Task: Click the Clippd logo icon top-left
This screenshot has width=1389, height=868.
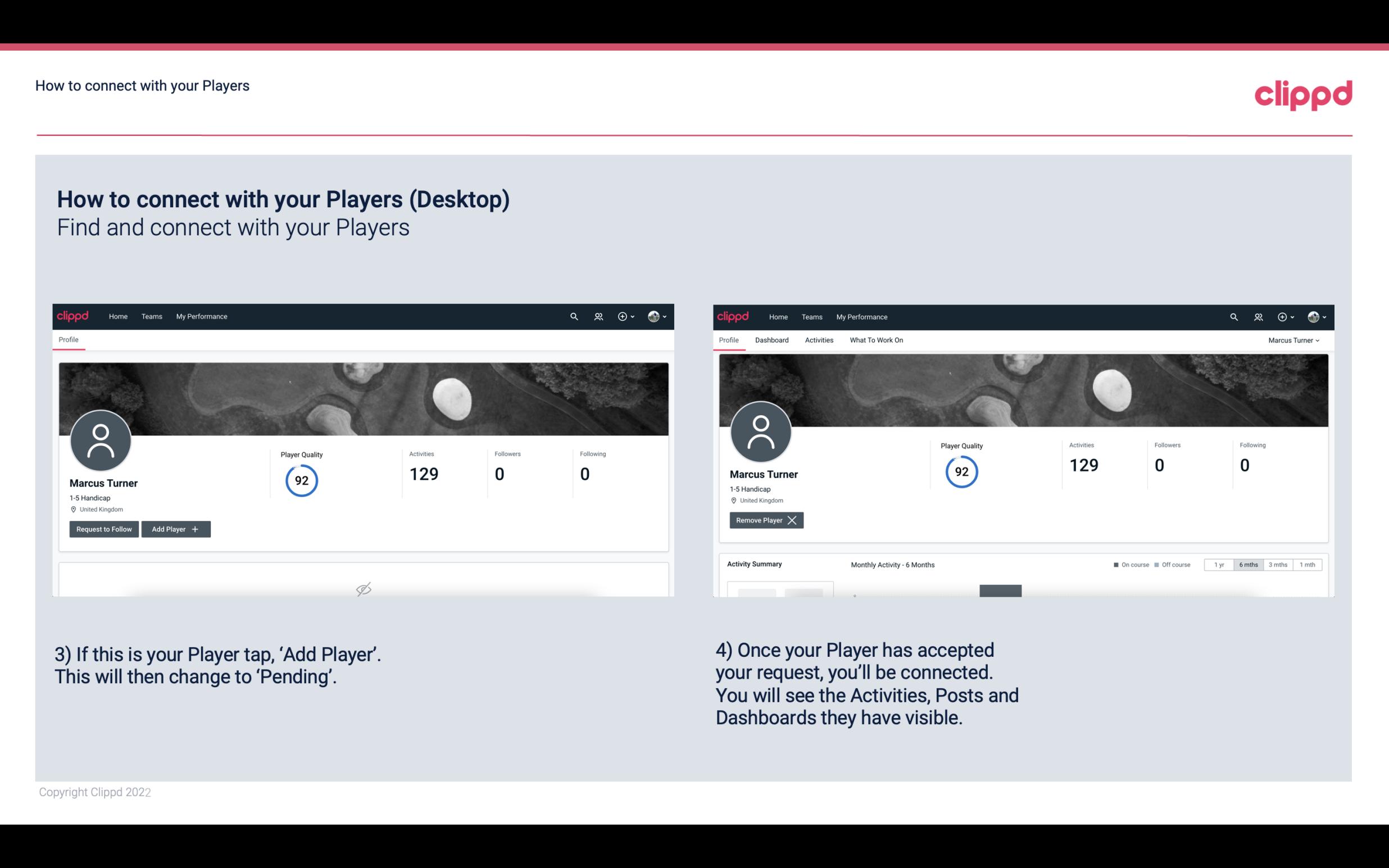Action: pos(73,317)
